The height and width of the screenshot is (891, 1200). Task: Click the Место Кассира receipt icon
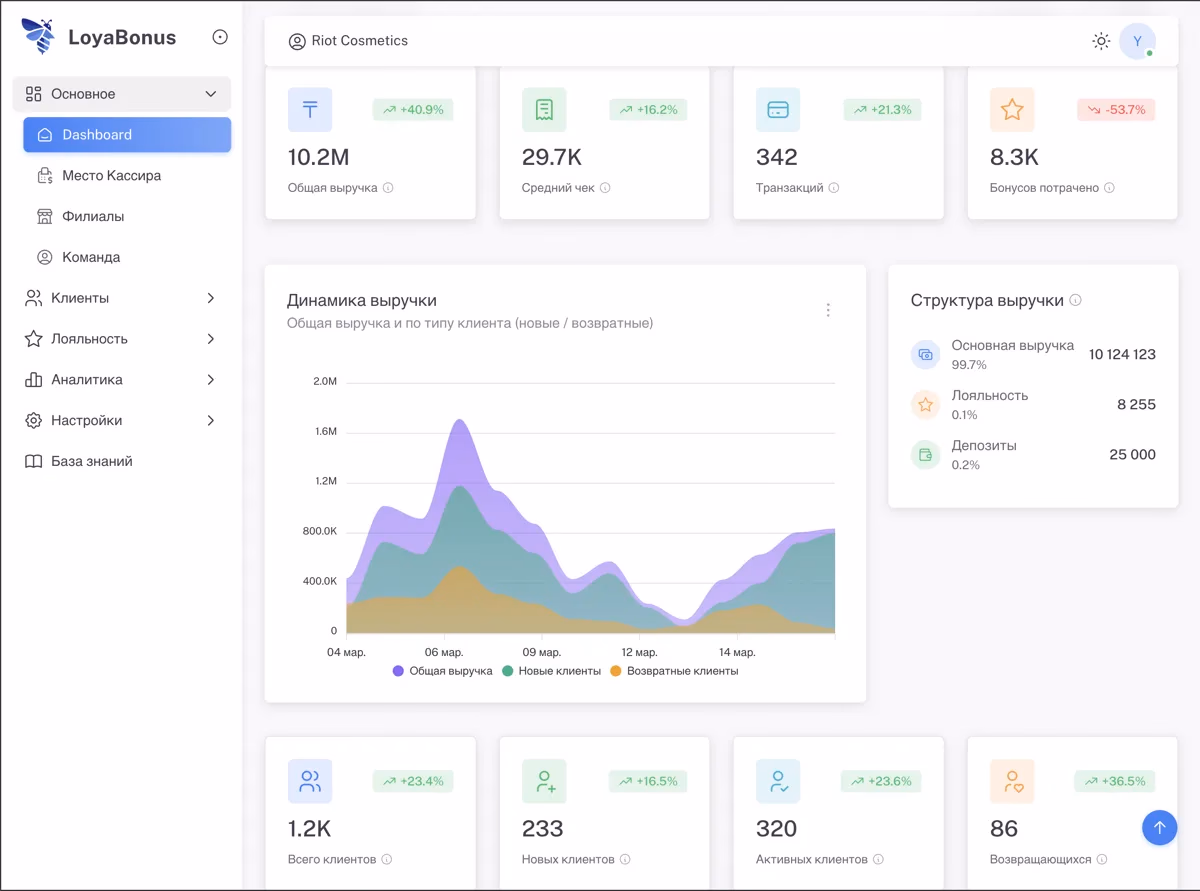(x=45, y=176)
